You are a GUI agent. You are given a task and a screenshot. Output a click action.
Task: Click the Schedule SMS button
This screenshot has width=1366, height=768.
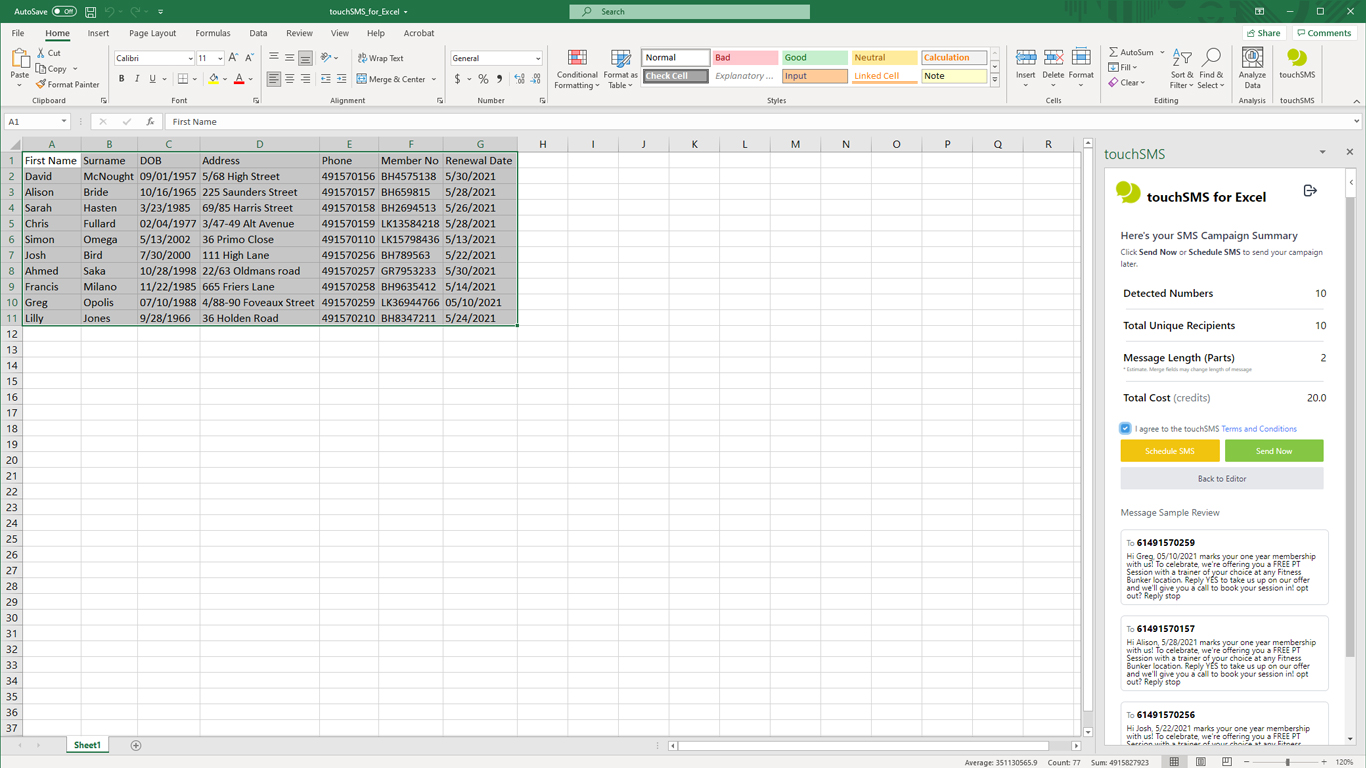pyautogui.click(x=1170, y=451)
